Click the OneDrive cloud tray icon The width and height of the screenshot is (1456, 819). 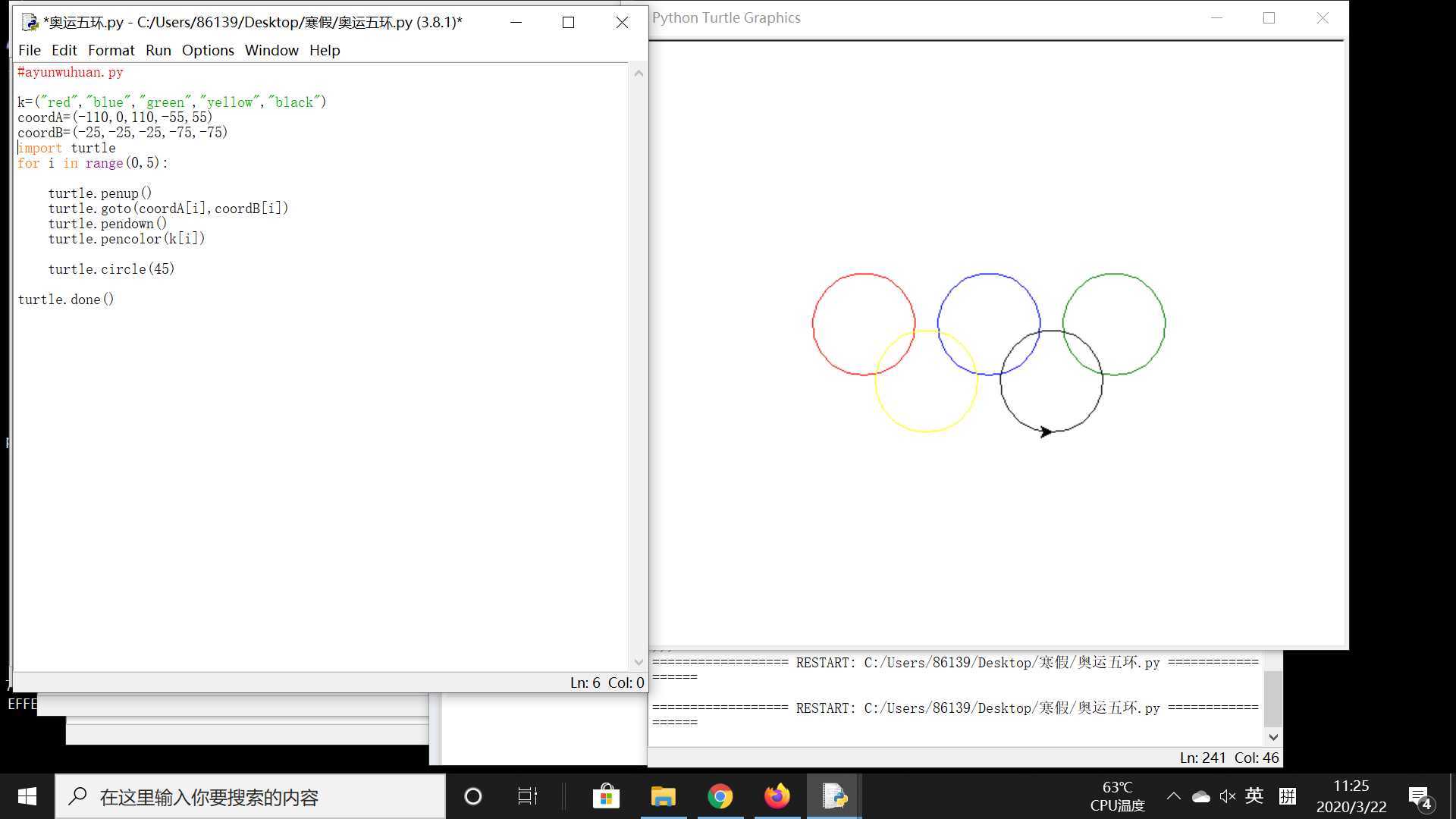pyautogui.click(x=1200, y=796)
